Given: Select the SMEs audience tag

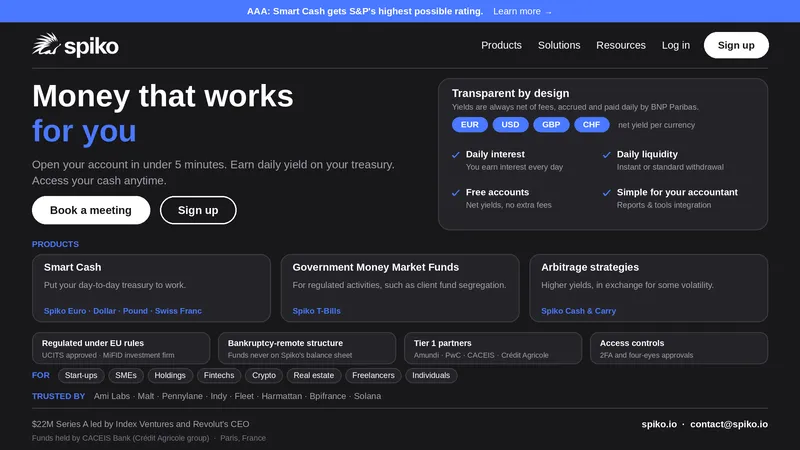Looking at the screenshot, I should pos(126,376).
